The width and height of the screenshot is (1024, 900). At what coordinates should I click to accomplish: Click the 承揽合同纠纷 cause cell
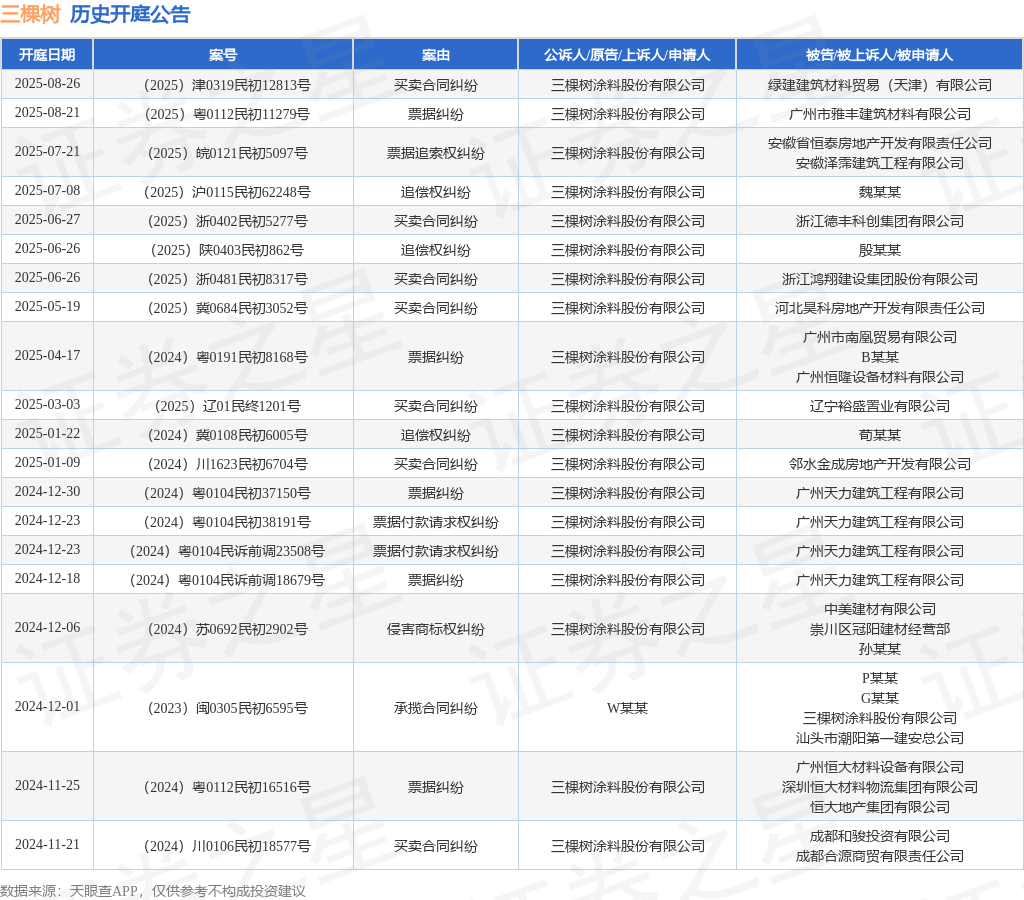pyautogui.click(x=436, y=708)
